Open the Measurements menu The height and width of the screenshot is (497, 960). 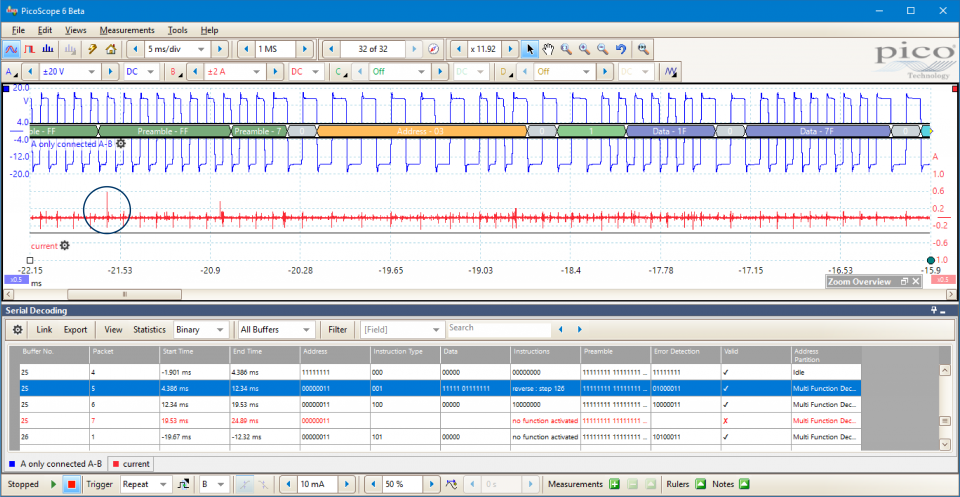(x=127, y=30)
